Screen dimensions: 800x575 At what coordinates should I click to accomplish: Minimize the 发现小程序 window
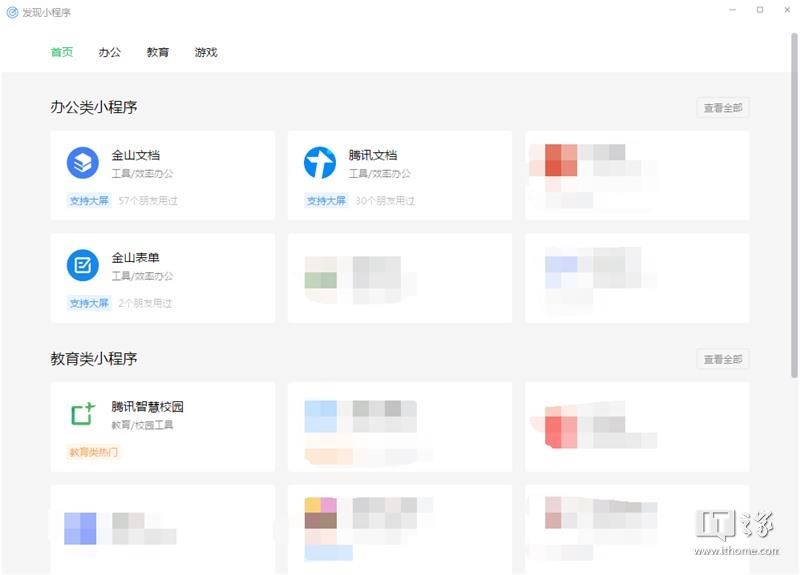point(733,10)
